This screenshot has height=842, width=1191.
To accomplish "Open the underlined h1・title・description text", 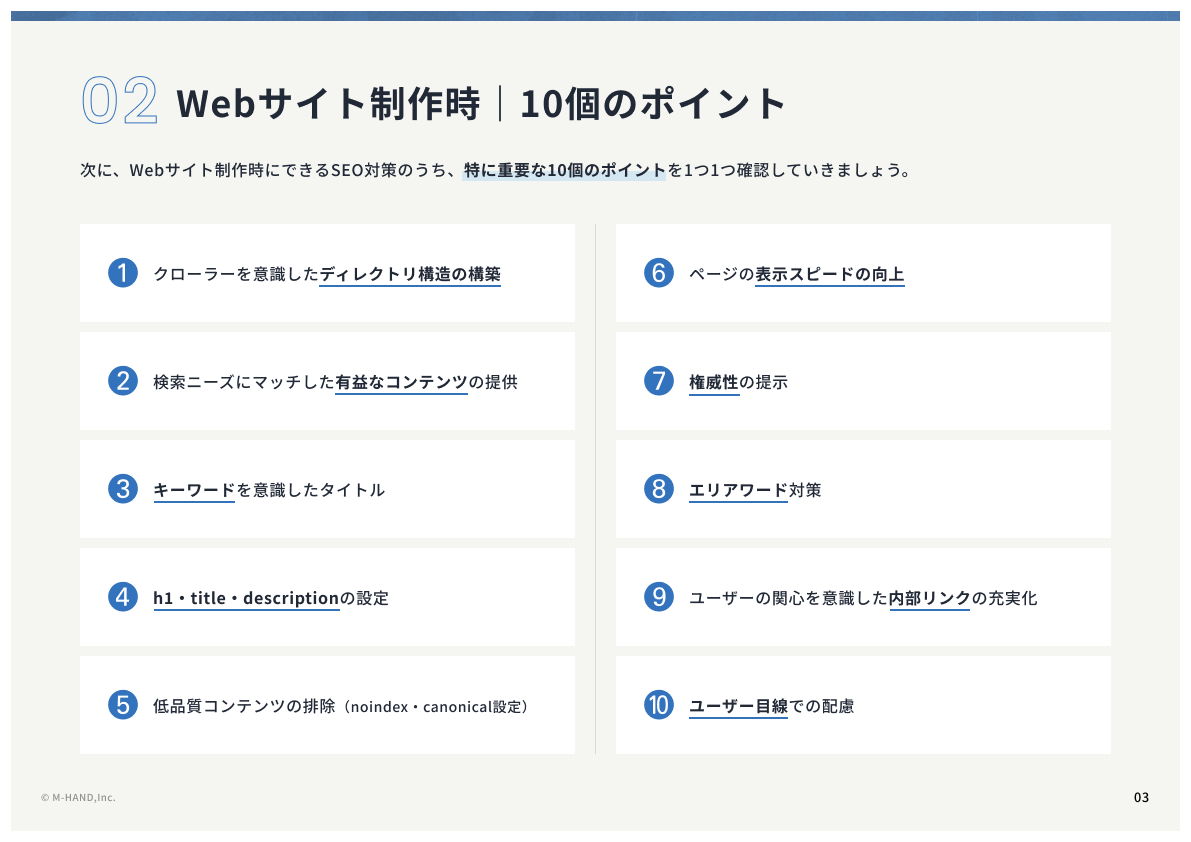I will pos(246,598).
